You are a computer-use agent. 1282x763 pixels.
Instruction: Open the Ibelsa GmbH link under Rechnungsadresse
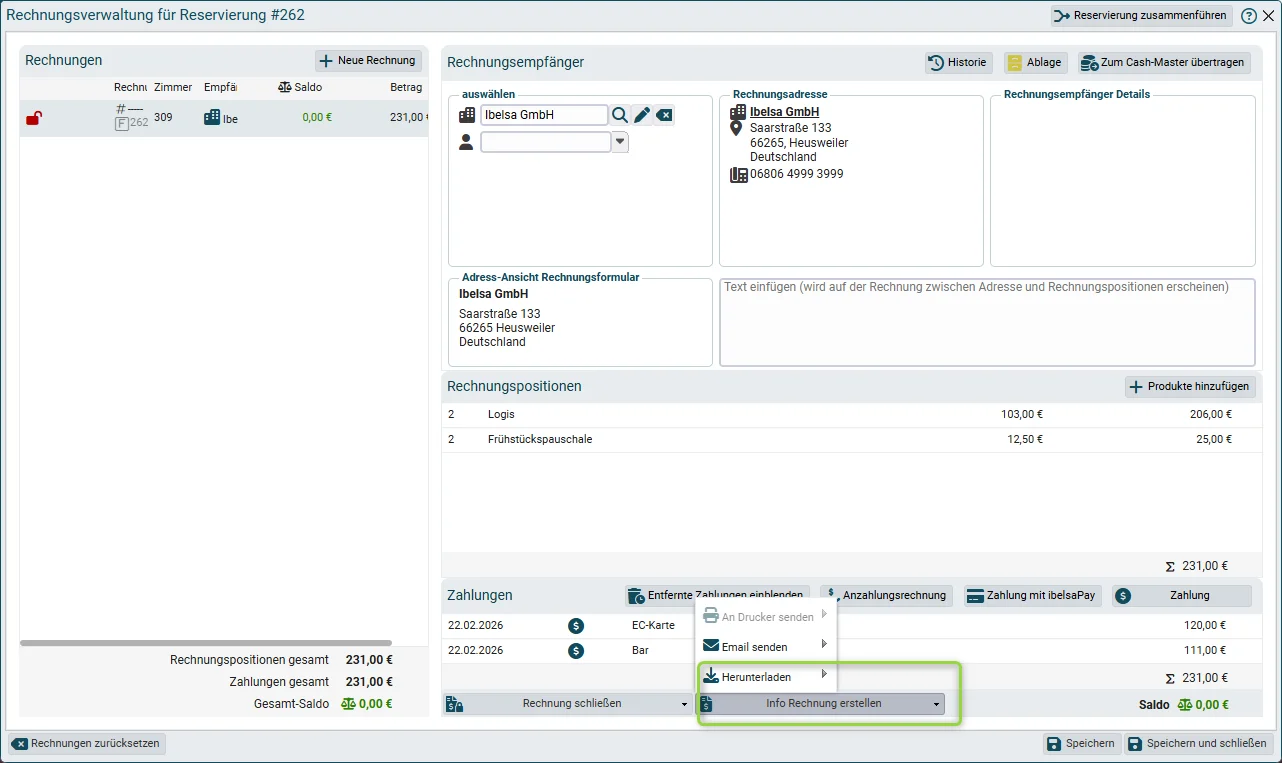coord(784,112)
